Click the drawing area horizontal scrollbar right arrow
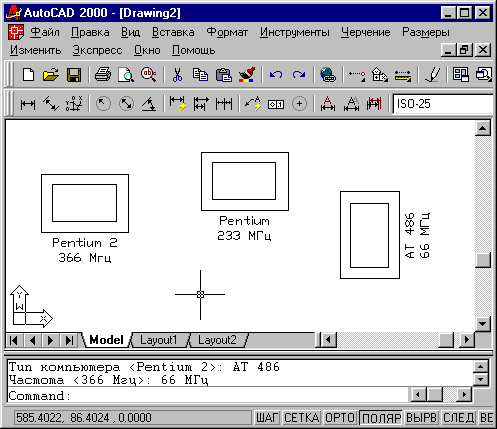The width and height of the screenshot is (497, 429). (x=466, y=340)
